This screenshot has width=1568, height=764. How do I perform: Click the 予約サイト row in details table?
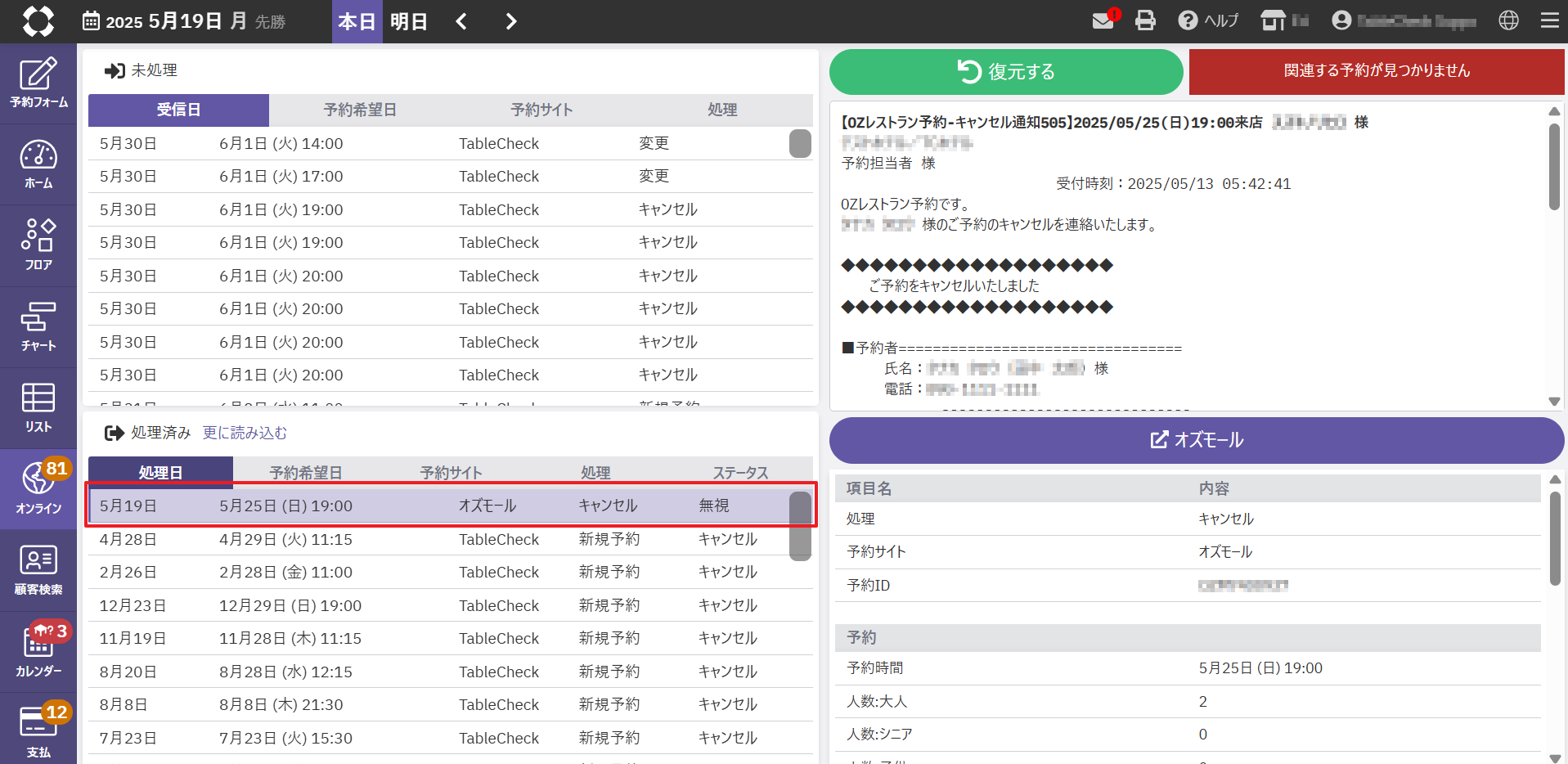pyautogui.click(x=1188, y=552)
